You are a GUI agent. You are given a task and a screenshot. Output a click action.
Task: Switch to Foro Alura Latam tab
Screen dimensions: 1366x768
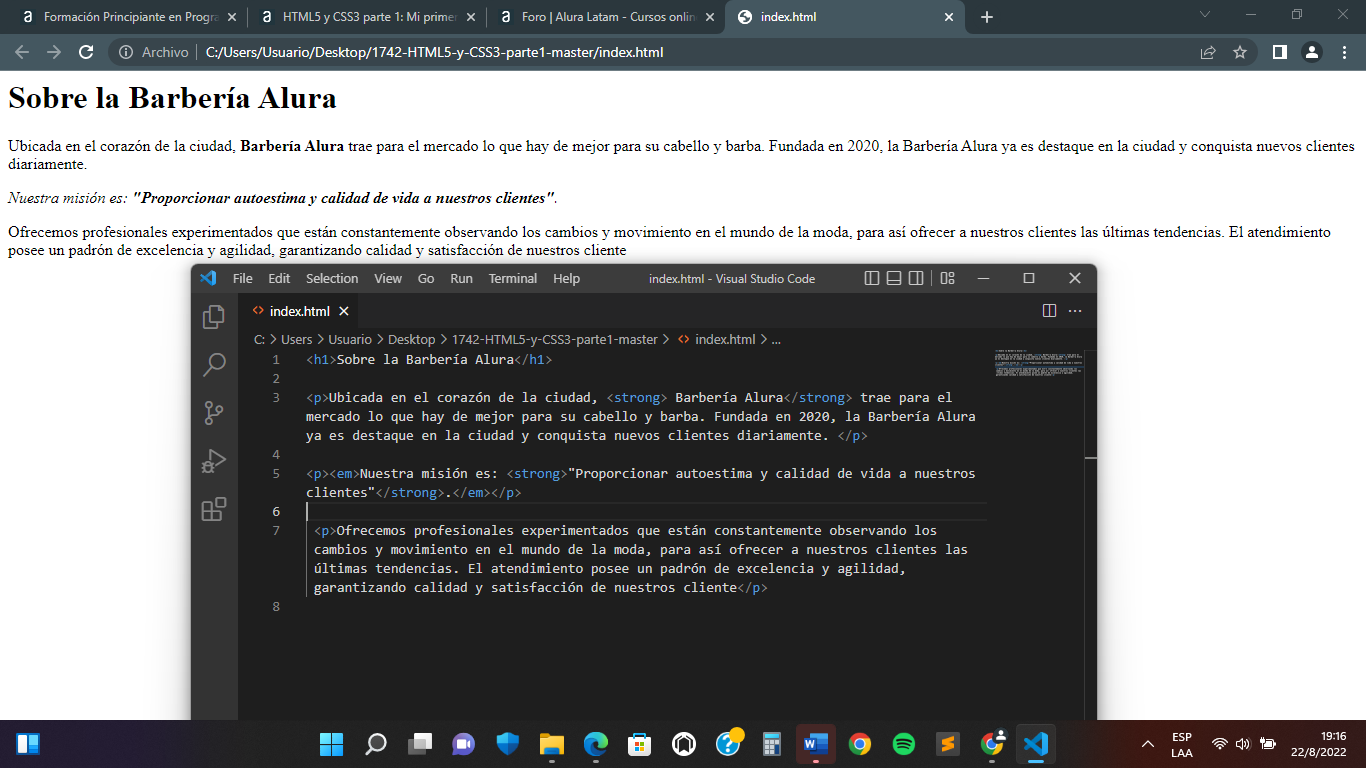pos(605,17)
